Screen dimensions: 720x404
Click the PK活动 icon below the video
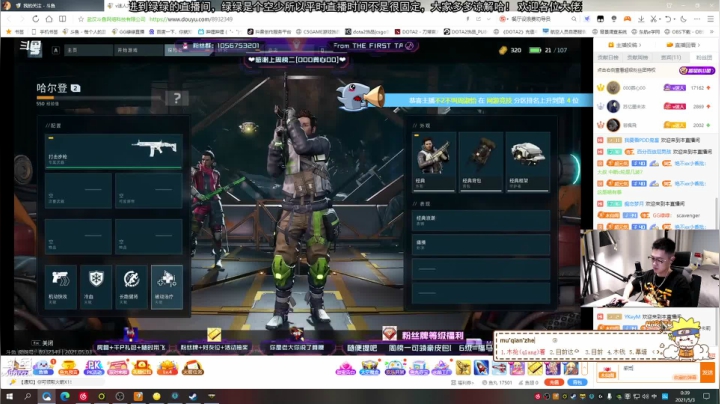pos(94,367)
